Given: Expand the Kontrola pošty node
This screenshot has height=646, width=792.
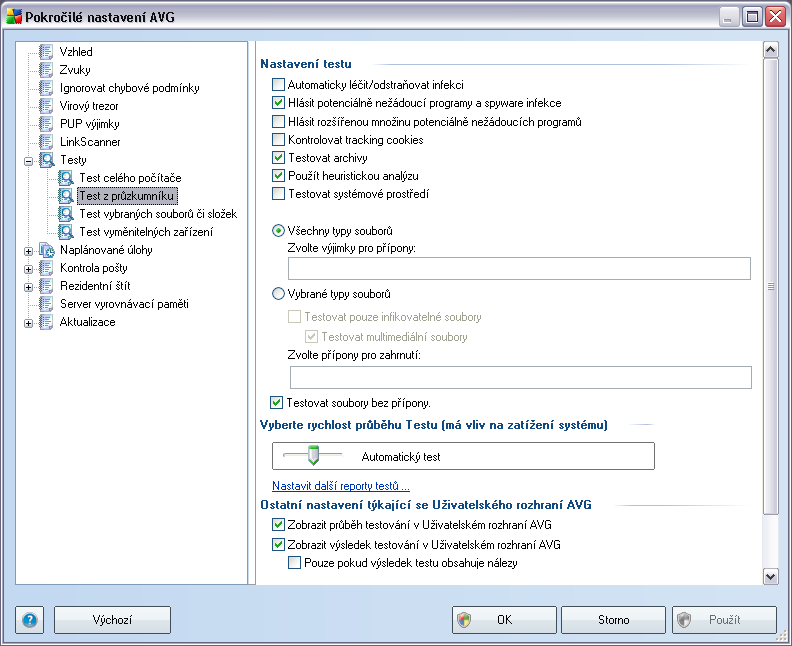Looking at the screenshot, I should point(29,269).
